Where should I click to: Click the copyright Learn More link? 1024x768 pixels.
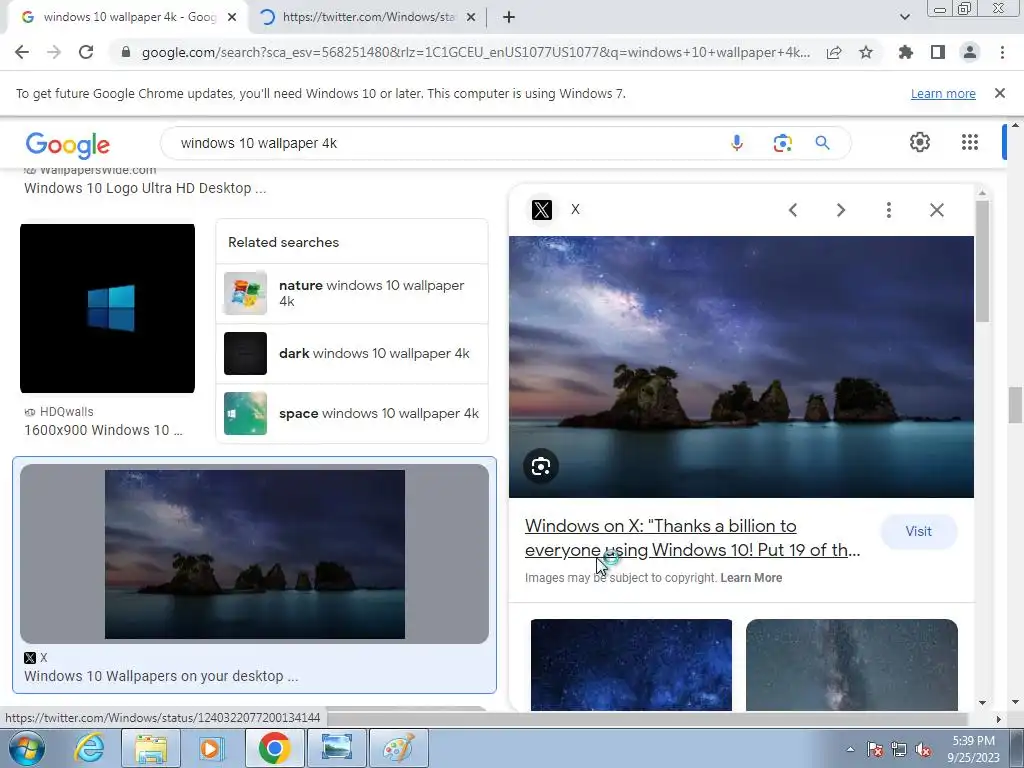(751, 577)
